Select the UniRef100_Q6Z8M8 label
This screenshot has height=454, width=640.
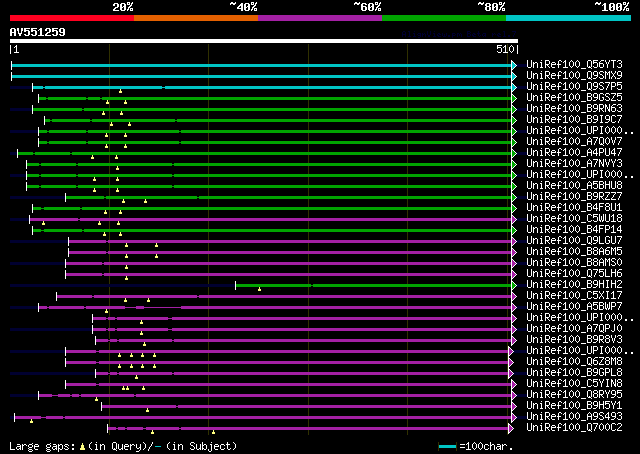click(574, 362)
